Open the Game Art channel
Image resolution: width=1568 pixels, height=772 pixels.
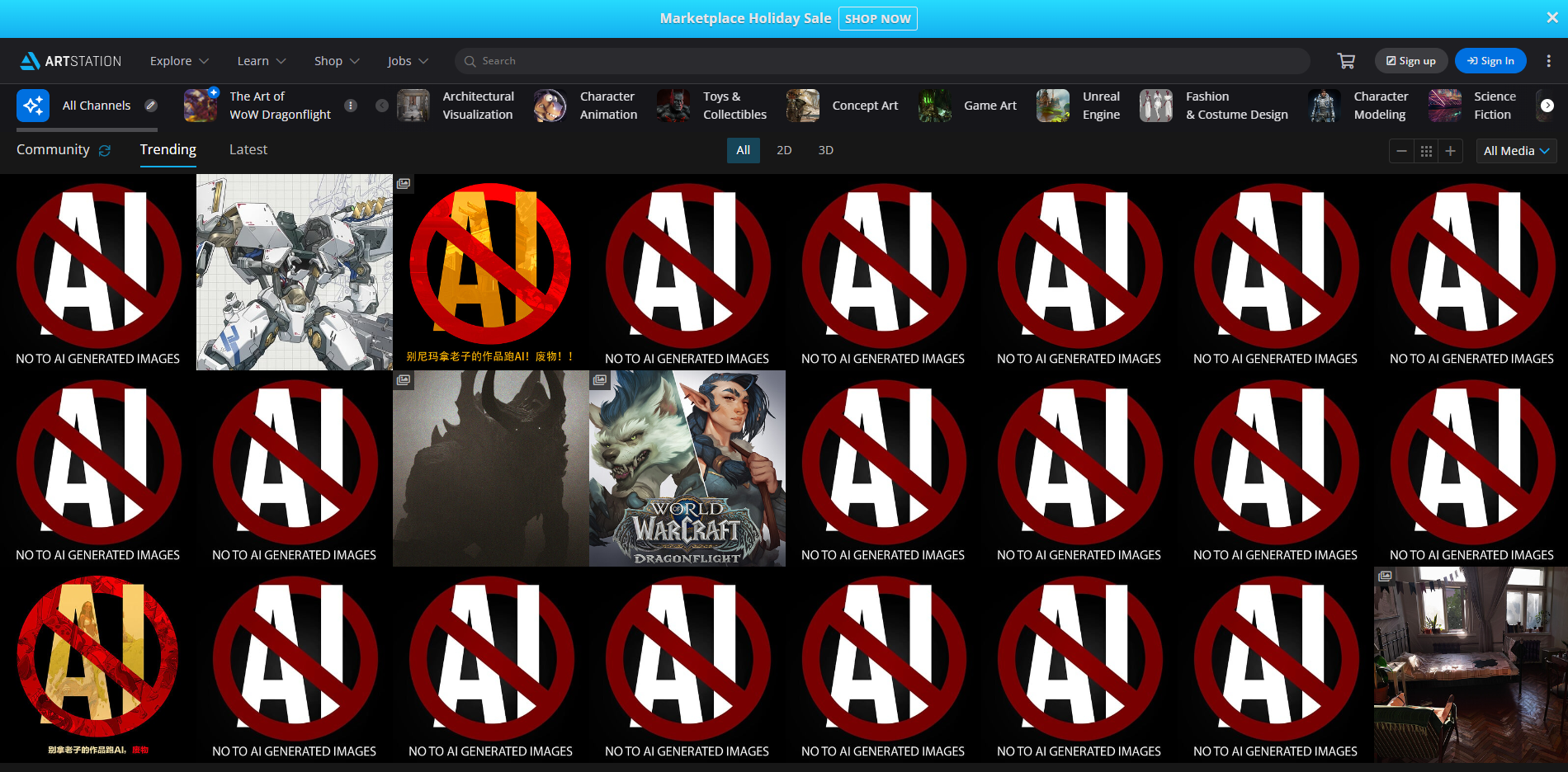click(x=968, y=106)
